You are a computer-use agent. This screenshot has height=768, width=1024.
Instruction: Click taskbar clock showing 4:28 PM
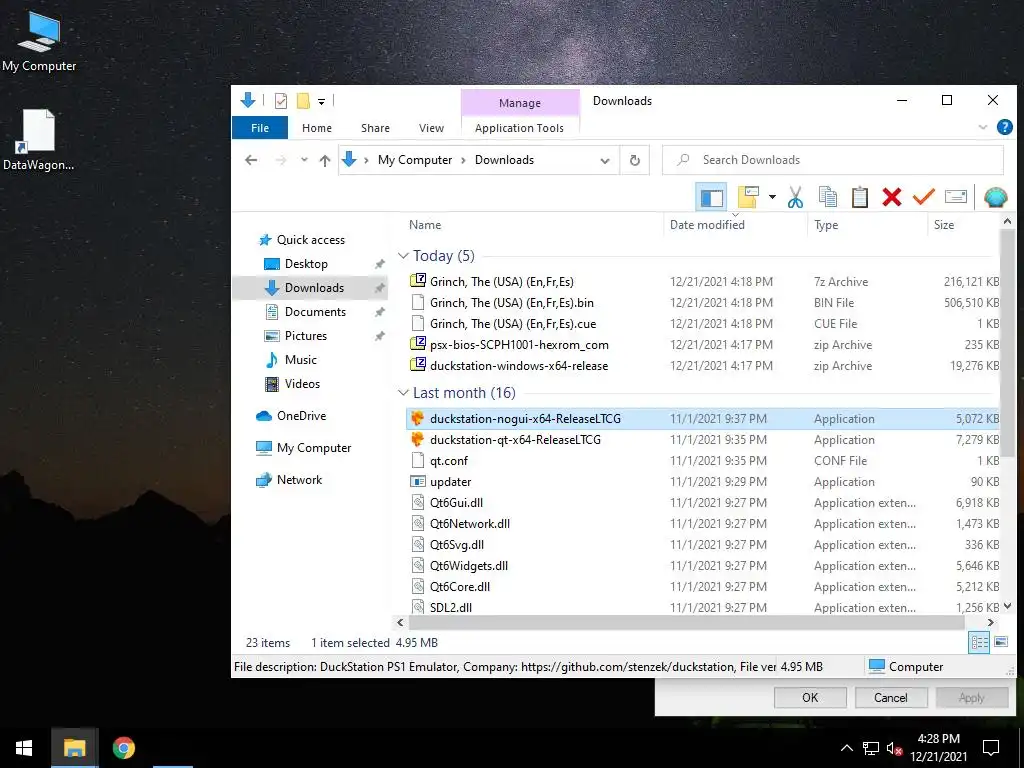(938, 748)
